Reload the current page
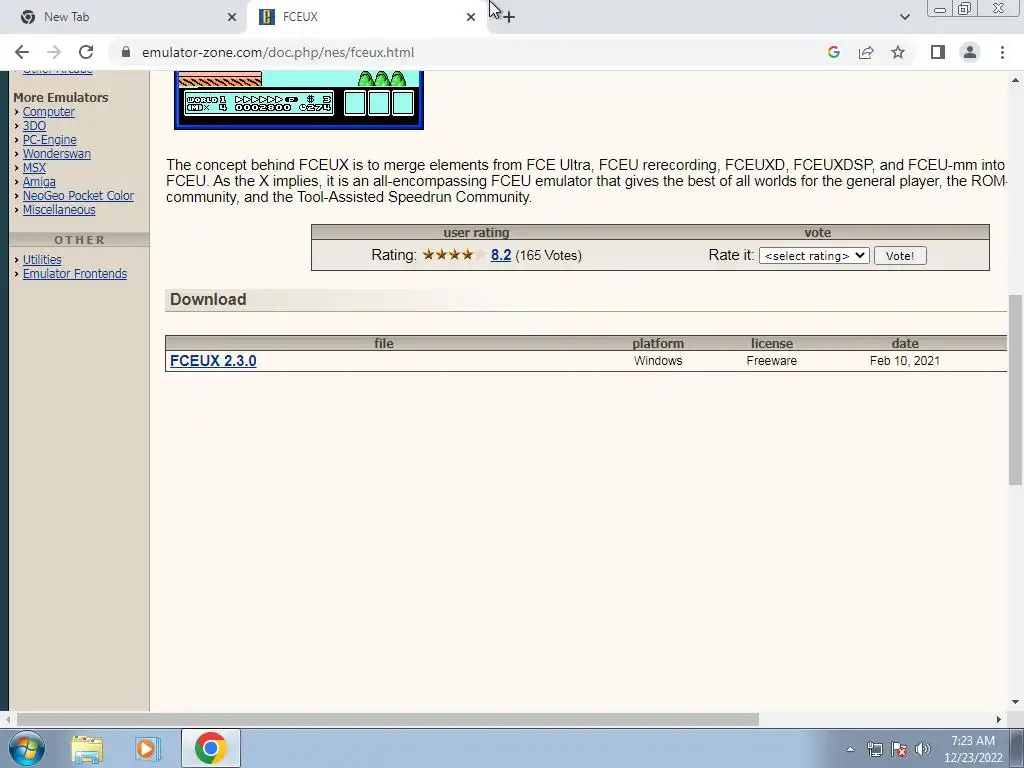 click(86, 52)
